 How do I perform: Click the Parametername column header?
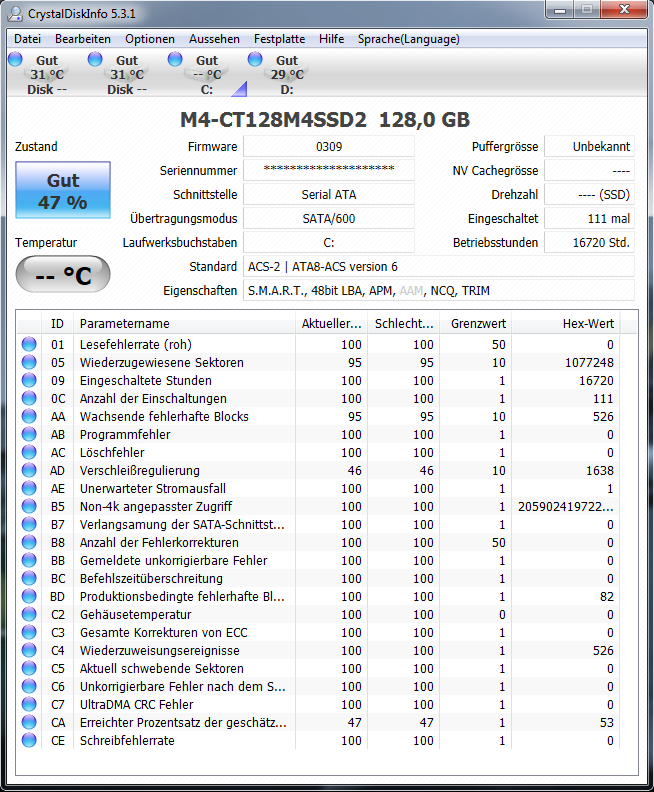click(184, 323)
